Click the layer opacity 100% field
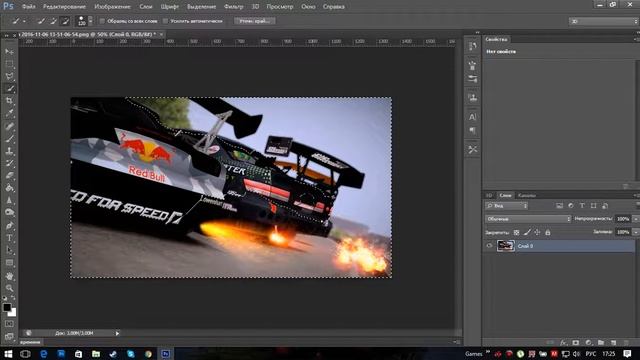640x360 pixels. pos(623,219)
